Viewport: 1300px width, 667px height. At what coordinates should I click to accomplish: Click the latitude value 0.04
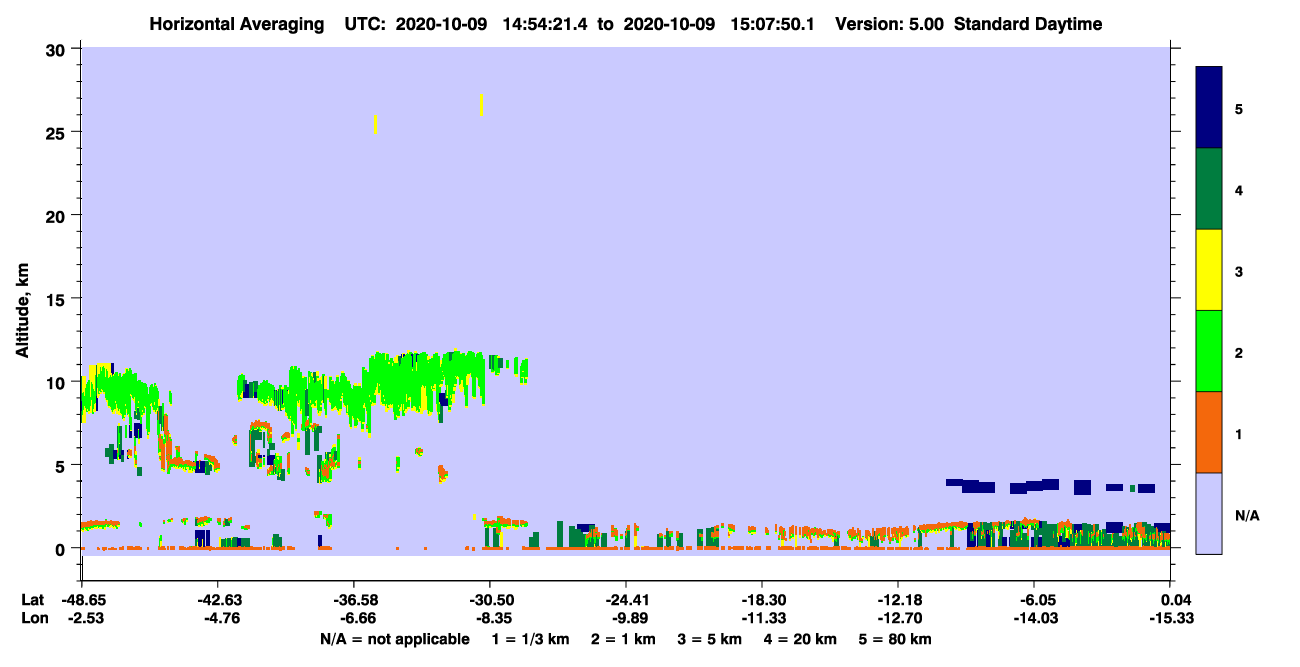click(x=1175, y=599)
